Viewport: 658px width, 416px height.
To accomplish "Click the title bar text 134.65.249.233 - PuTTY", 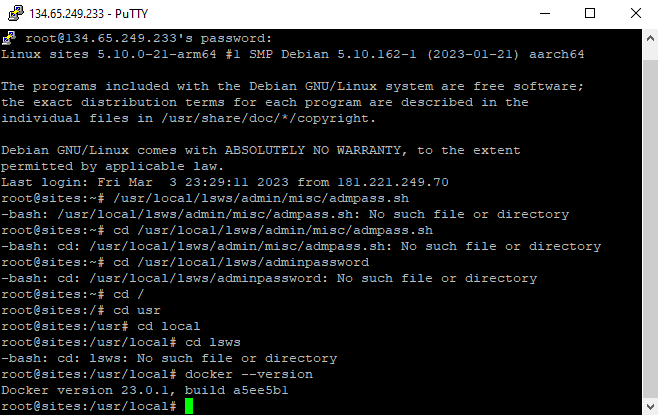I will (89, 14).
